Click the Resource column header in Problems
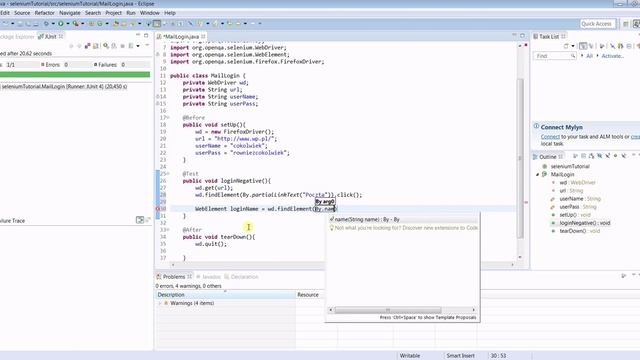This screenshot has height=360, width=640. pos(308,295)
